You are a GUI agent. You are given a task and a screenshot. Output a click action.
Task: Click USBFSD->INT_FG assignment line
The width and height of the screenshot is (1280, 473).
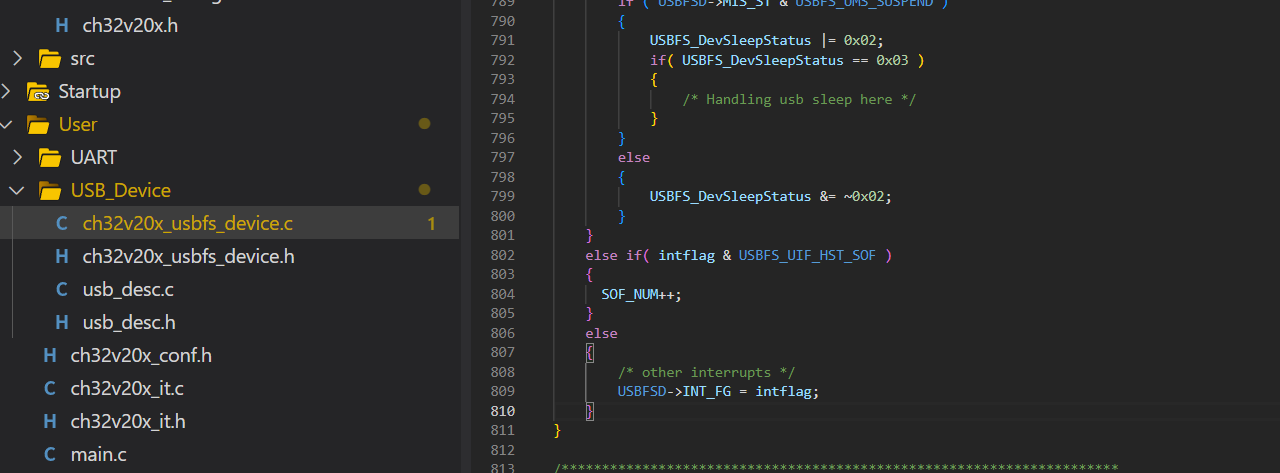pos(718,391)
